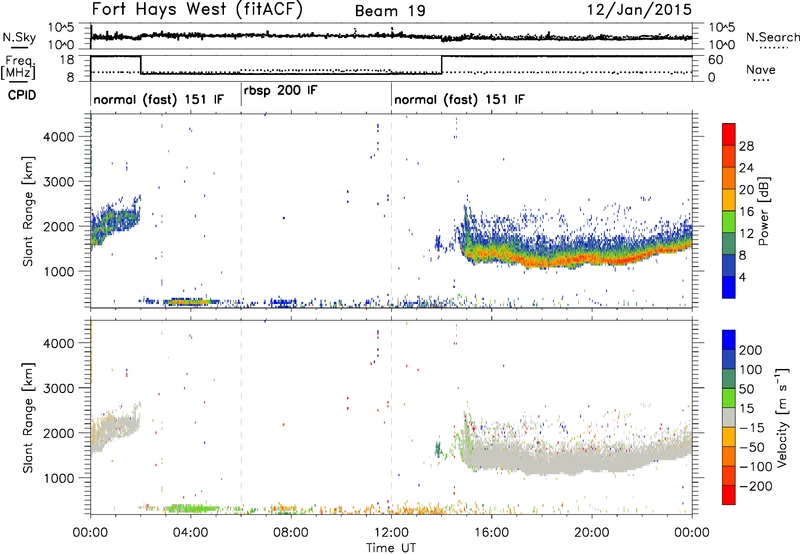800x554 pixels.
Task: Click the "12:00" time tick label
Action: (x=391, y=533)
